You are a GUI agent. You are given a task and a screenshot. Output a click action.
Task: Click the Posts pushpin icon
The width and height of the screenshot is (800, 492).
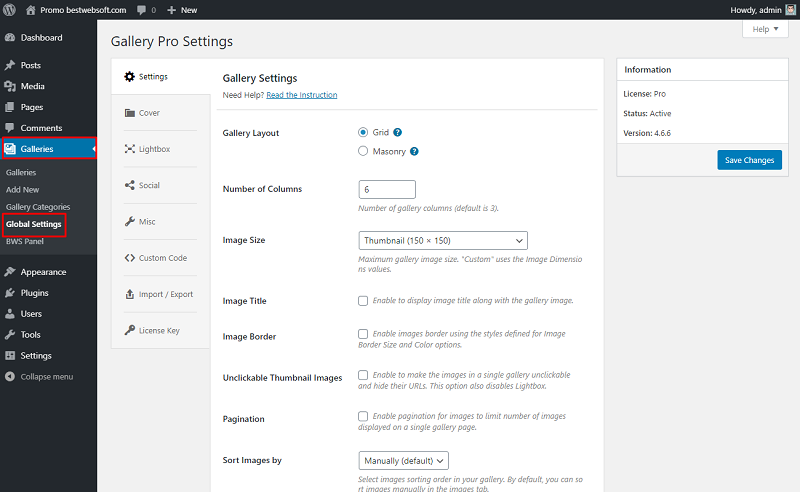(10, 65)
